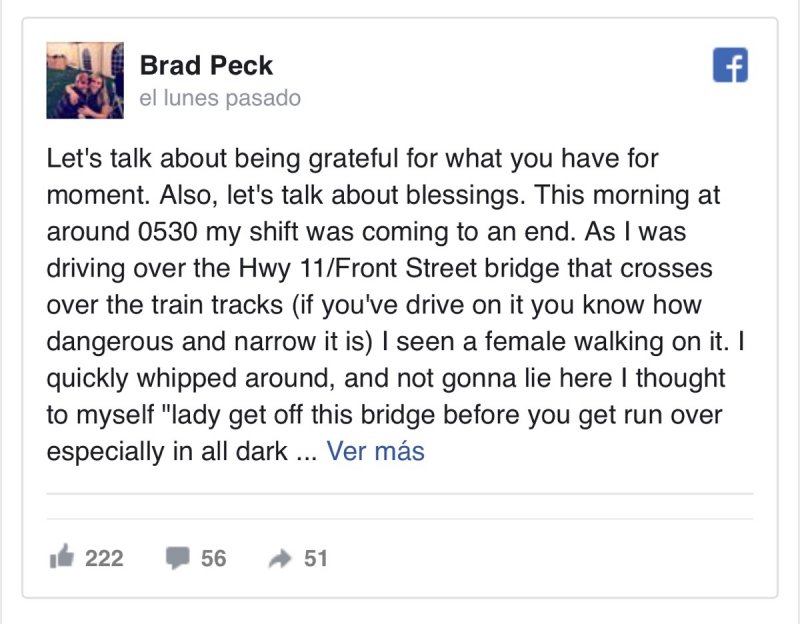Expand the post with "Ver más"
Viewport: 800px width, 624px height.
pyautogui.click(x=376, y=451)
